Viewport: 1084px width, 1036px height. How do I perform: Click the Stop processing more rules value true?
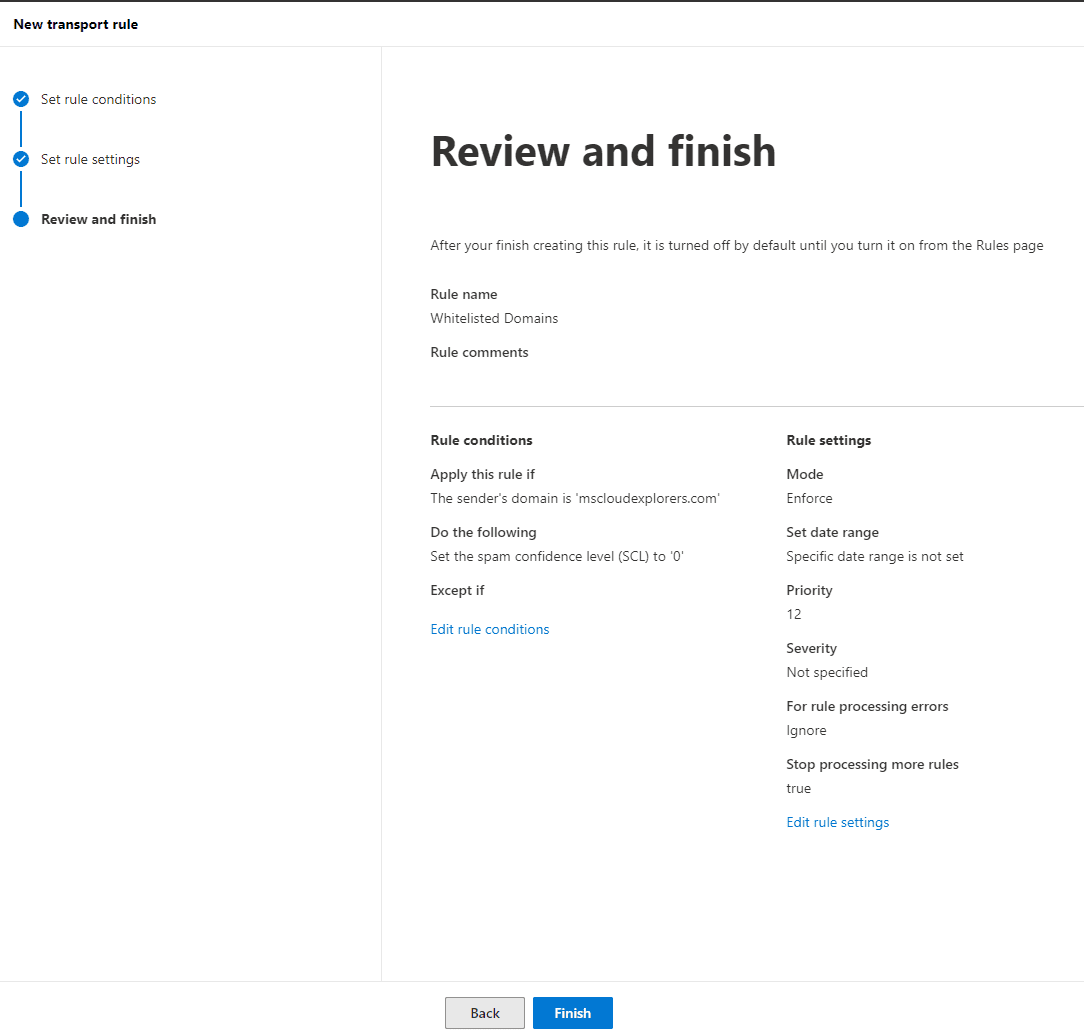pos(798,788)
